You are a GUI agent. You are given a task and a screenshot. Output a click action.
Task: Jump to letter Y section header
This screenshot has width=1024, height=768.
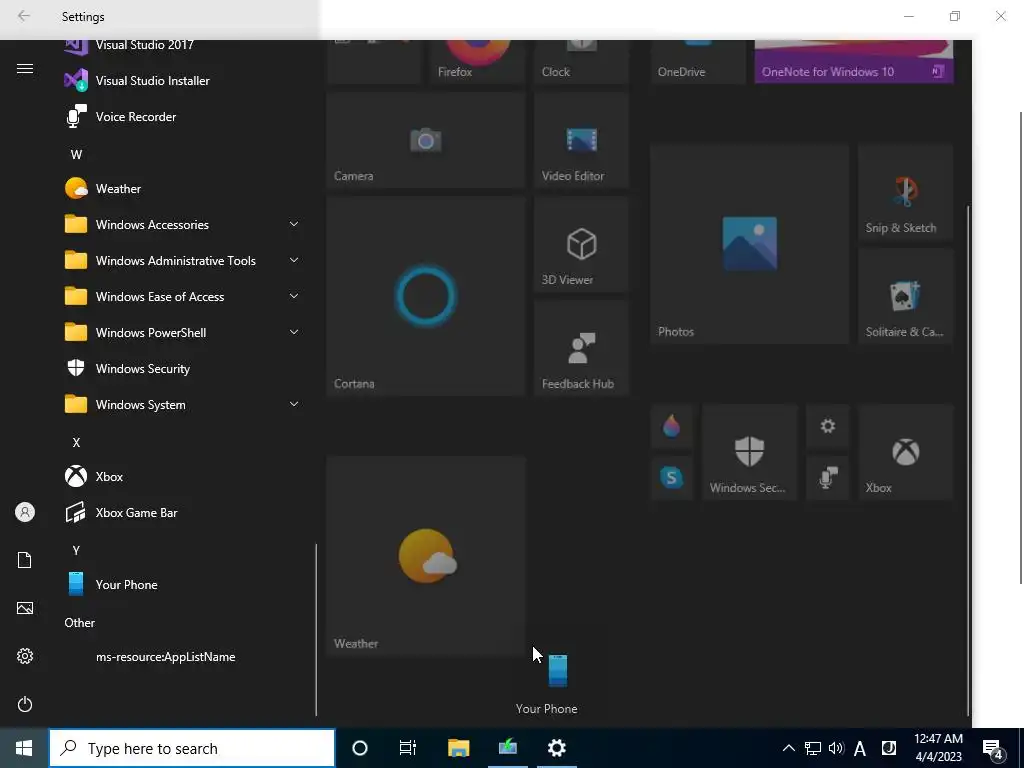click(76, 551)
